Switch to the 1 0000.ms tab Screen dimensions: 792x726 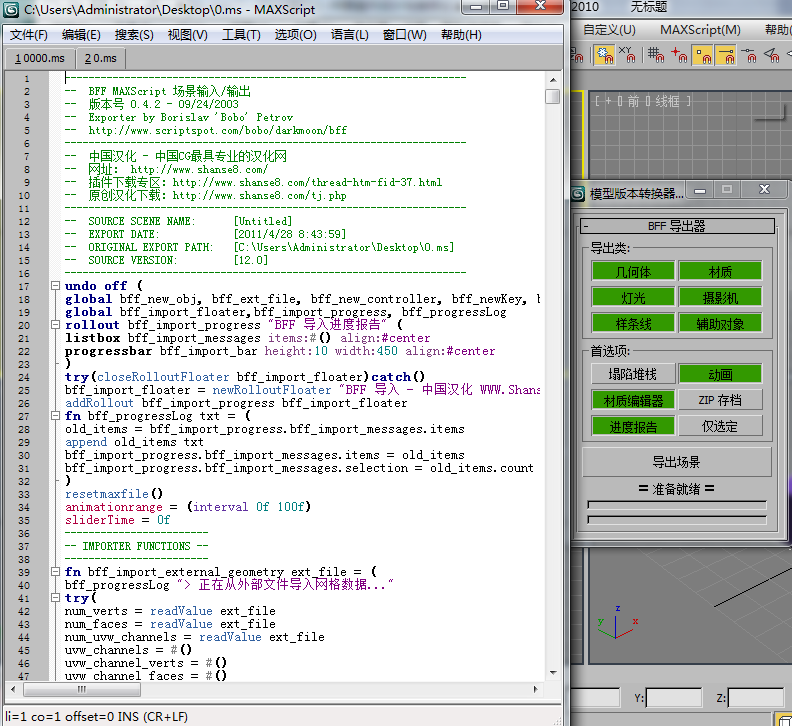[x=39, y=59]
